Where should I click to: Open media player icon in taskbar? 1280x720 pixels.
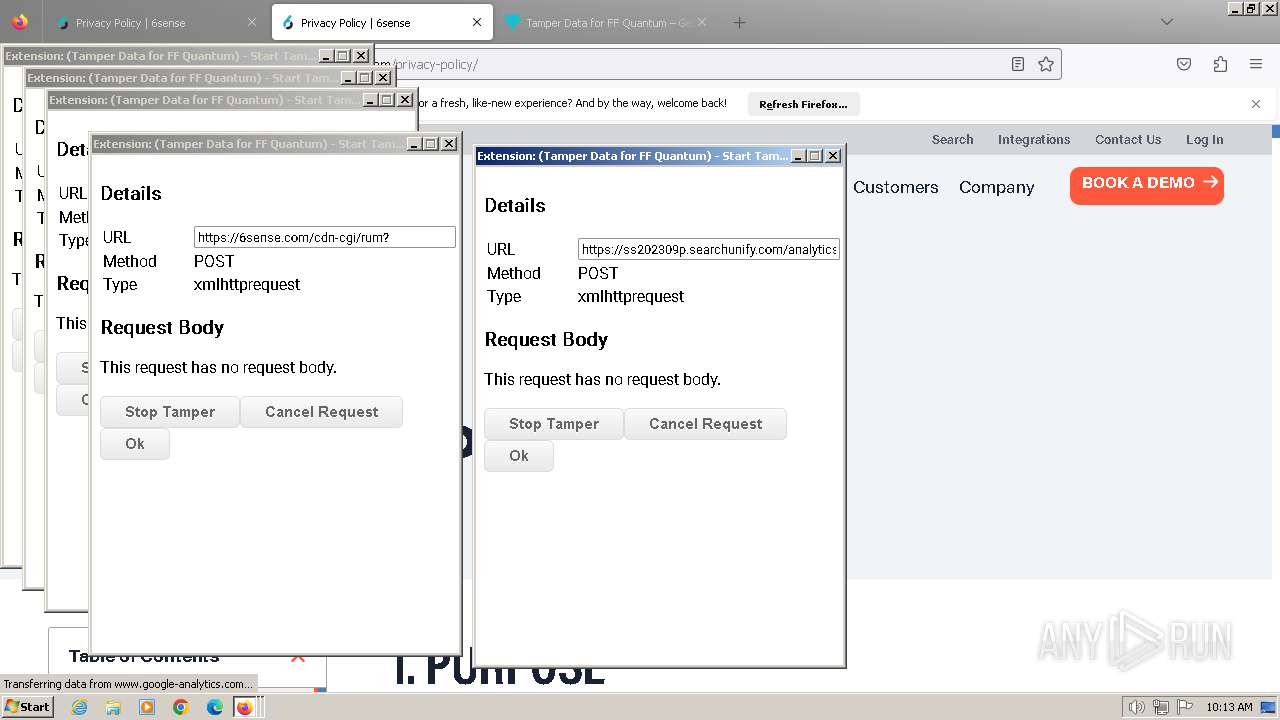tap(147, 707)
